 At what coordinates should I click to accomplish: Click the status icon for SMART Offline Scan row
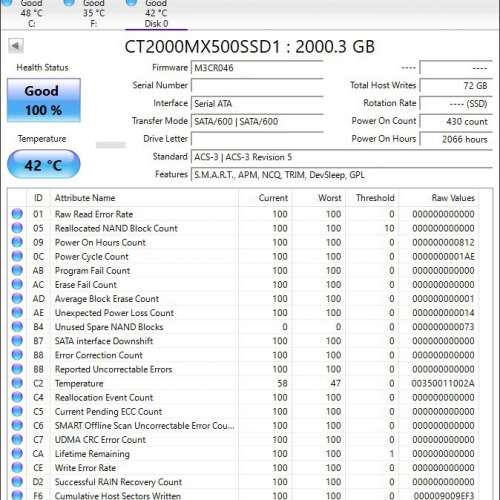(x=17, y=425)
